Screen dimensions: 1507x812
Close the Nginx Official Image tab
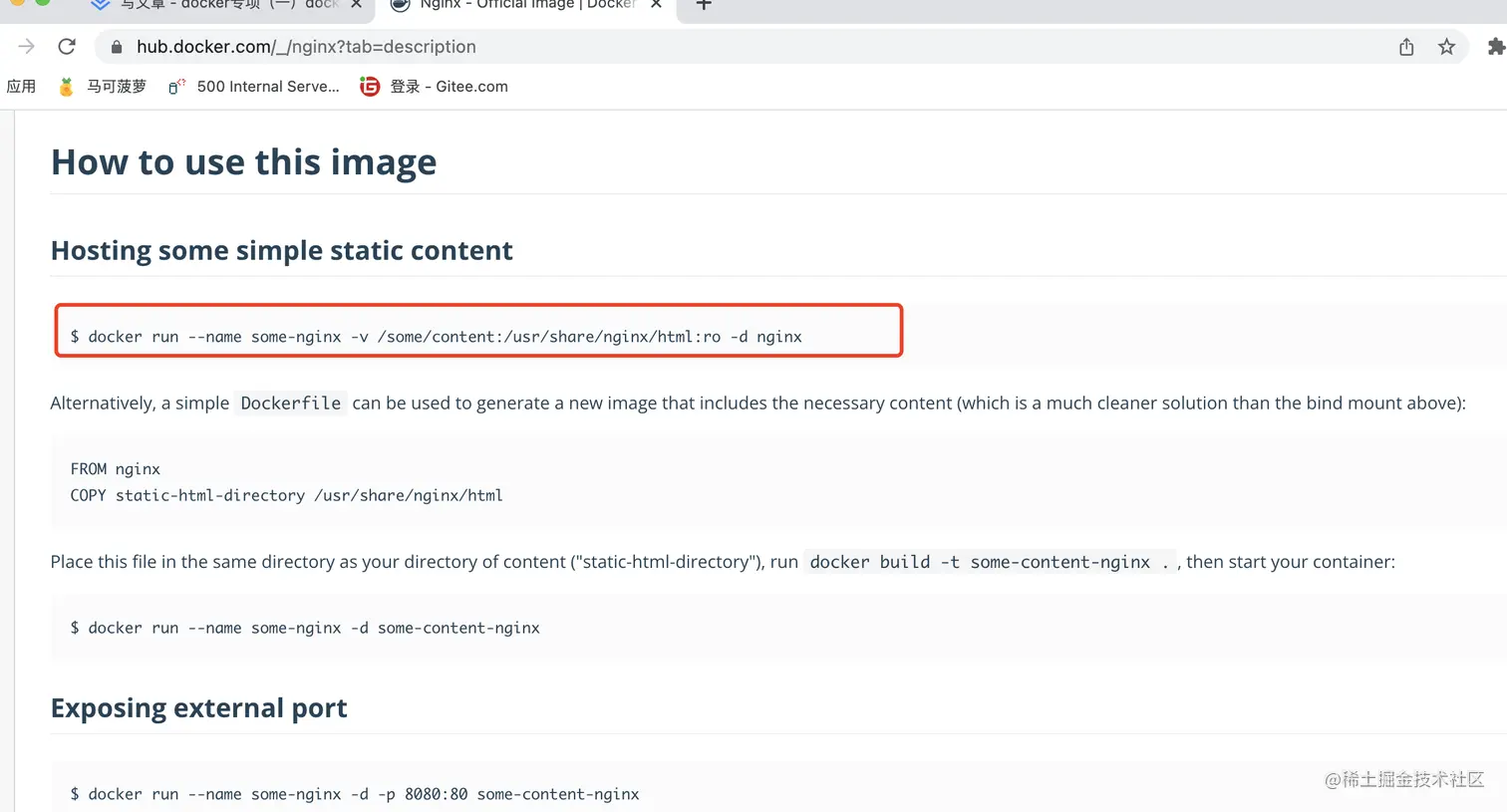pos(656,5)
